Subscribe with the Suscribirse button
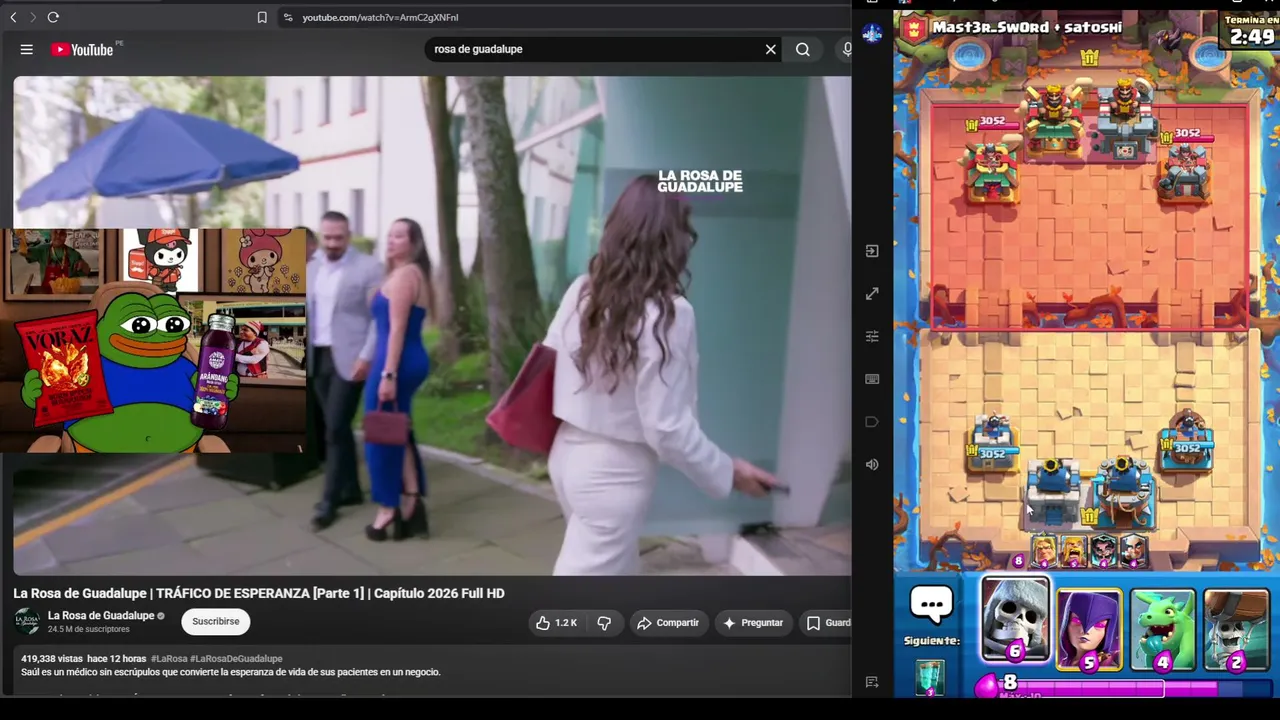 click(x=216, y=621)
